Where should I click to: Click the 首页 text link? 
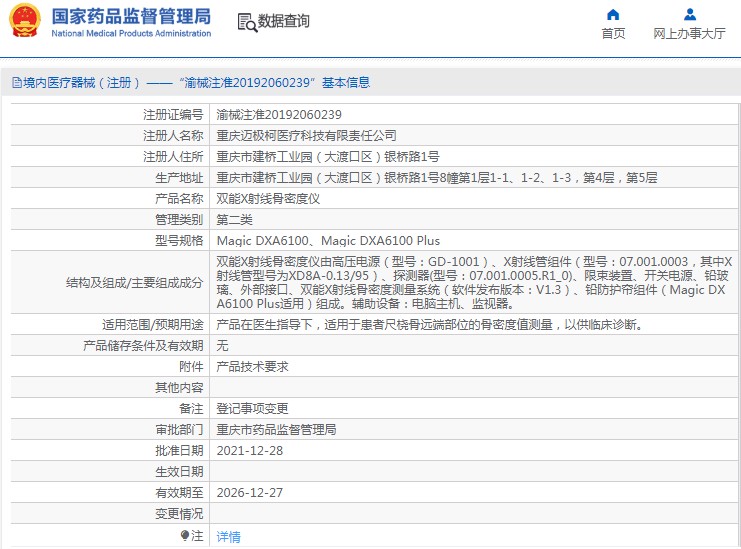pyautogui.click(x=613, y=34)
